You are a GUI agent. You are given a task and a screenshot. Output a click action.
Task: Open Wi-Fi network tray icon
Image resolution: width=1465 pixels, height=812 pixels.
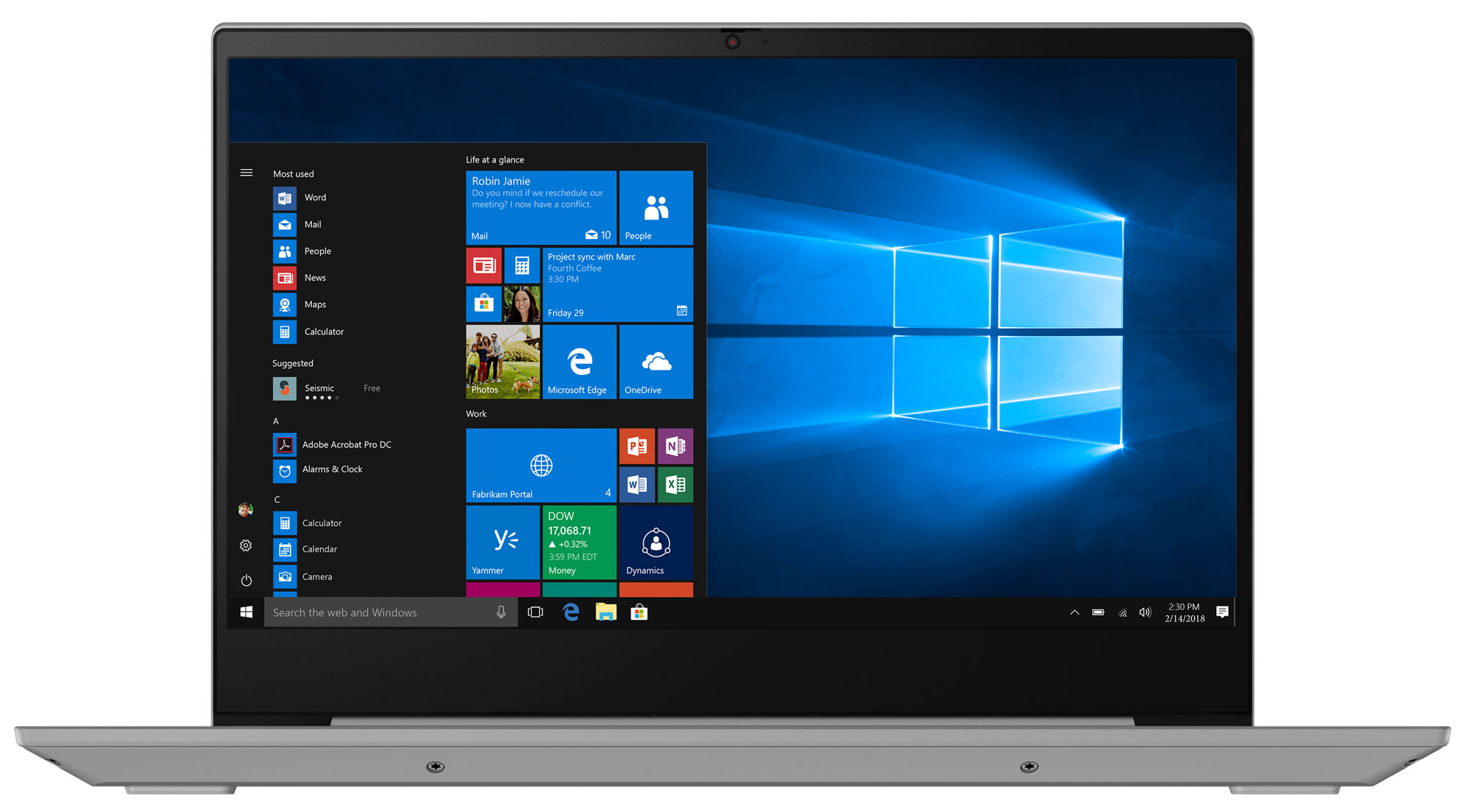[1123, 613]
